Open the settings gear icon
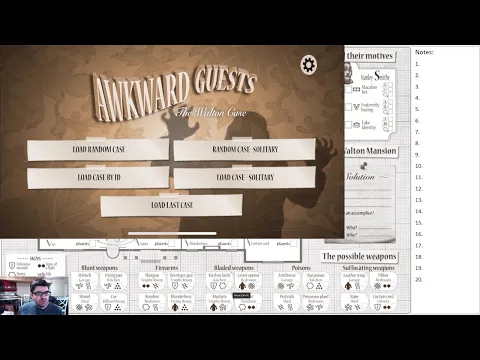This screenshot has width=480, height=360. tap(309, 65)
